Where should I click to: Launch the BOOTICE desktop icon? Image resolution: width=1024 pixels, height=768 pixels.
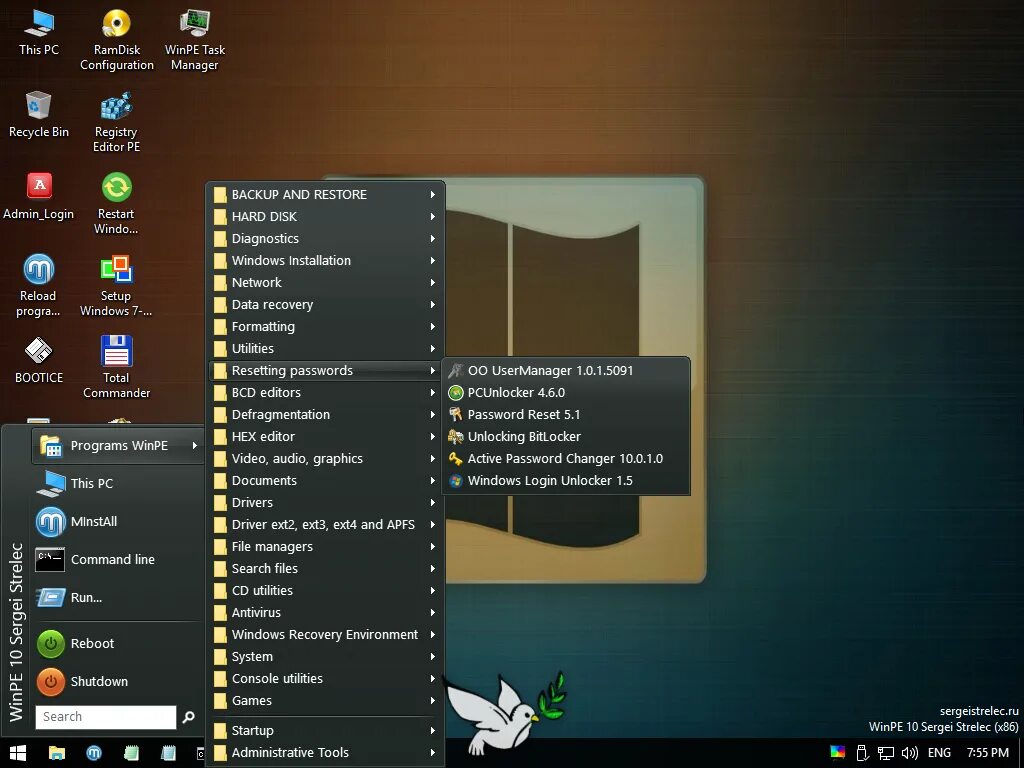[39, 360]
